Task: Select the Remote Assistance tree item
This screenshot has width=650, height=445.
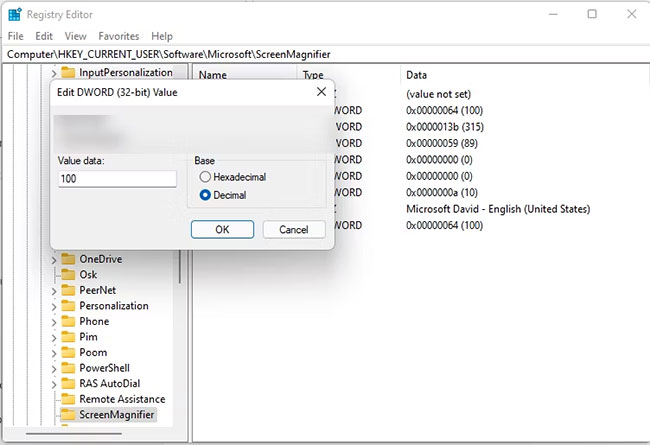Action: [122, 399]
